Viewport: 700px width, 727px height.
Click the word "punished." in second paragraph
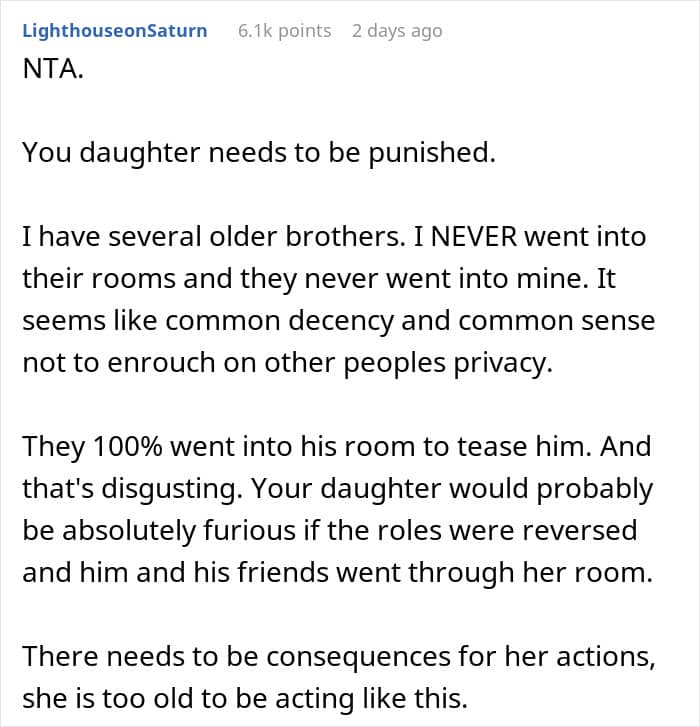pyautogui.click(x=432, y=153)
